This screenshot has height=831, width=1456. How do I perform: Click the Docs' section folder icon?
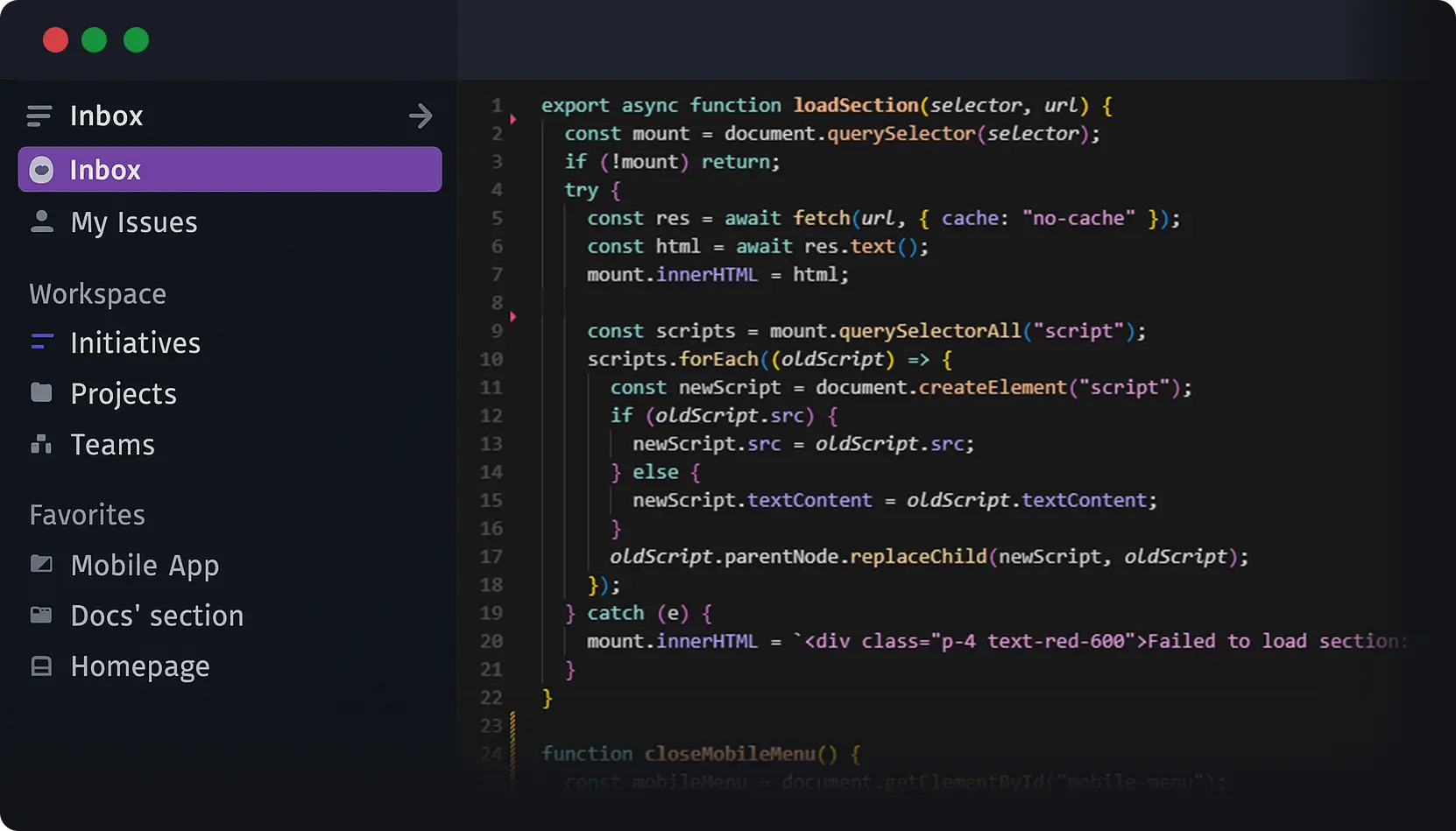[41, 615]
